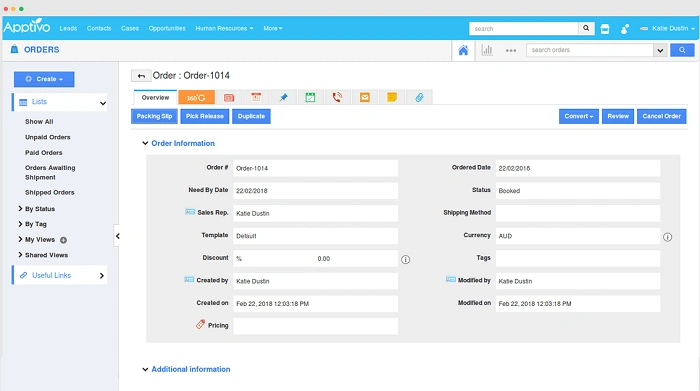This screenshot has height=391, width=700.
Task: Open Orders Awaiting Shipment list
Action: [50, 172]
